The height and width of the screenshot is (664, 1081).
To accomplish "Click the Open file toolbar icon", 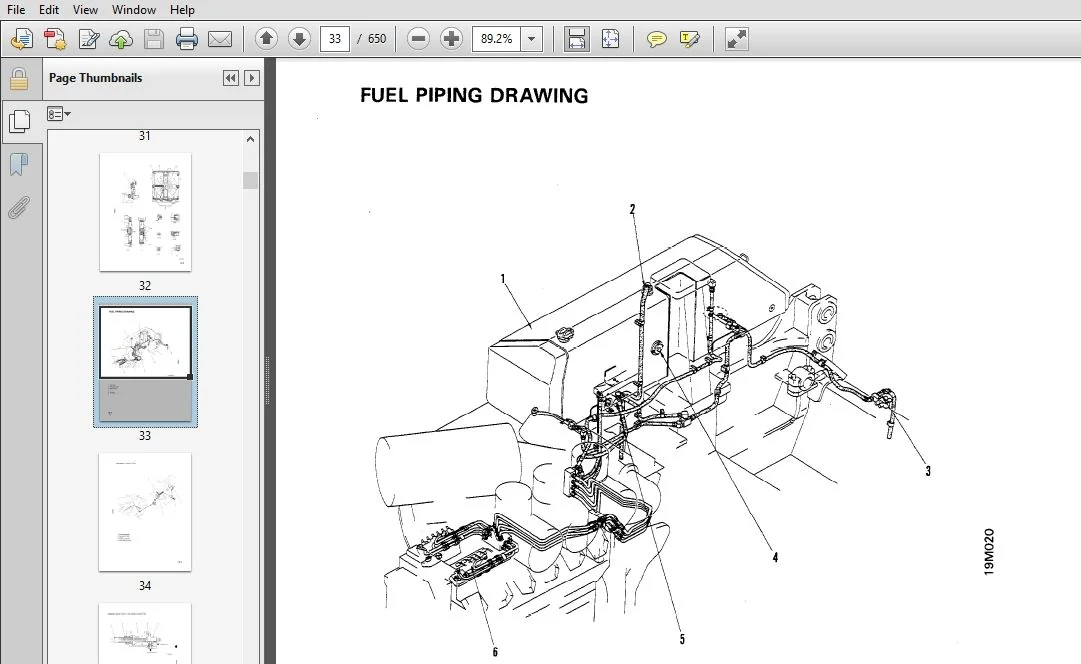I will (x=21, y=39).
